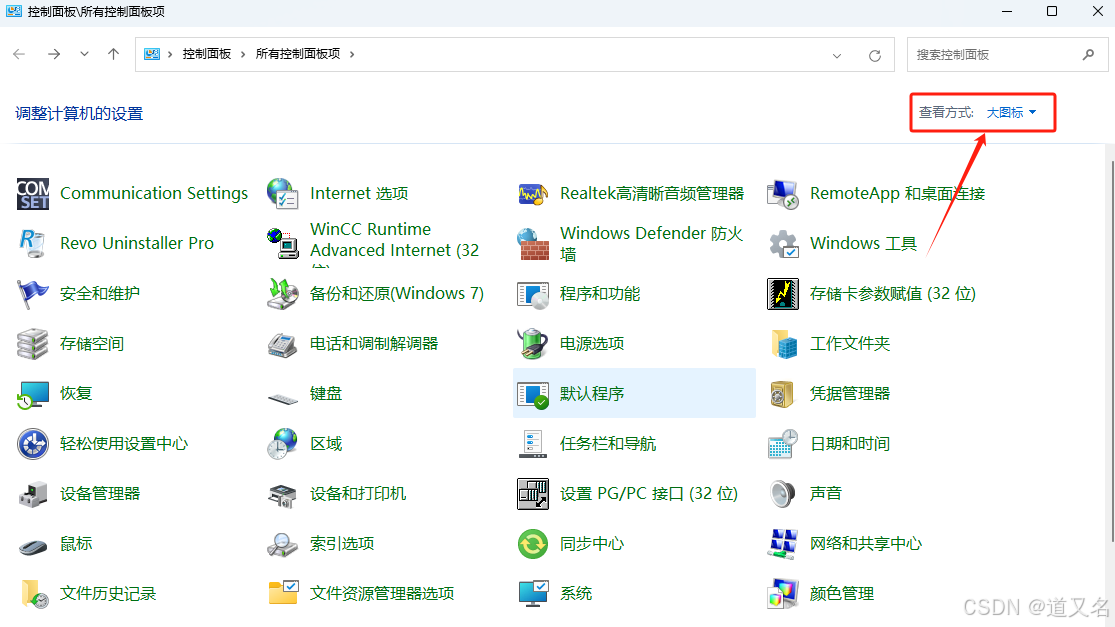Open the 轻松使用设置中心 icon
Image resolution: width=1115 pixels, height=627 pixels.
[33, 444]
